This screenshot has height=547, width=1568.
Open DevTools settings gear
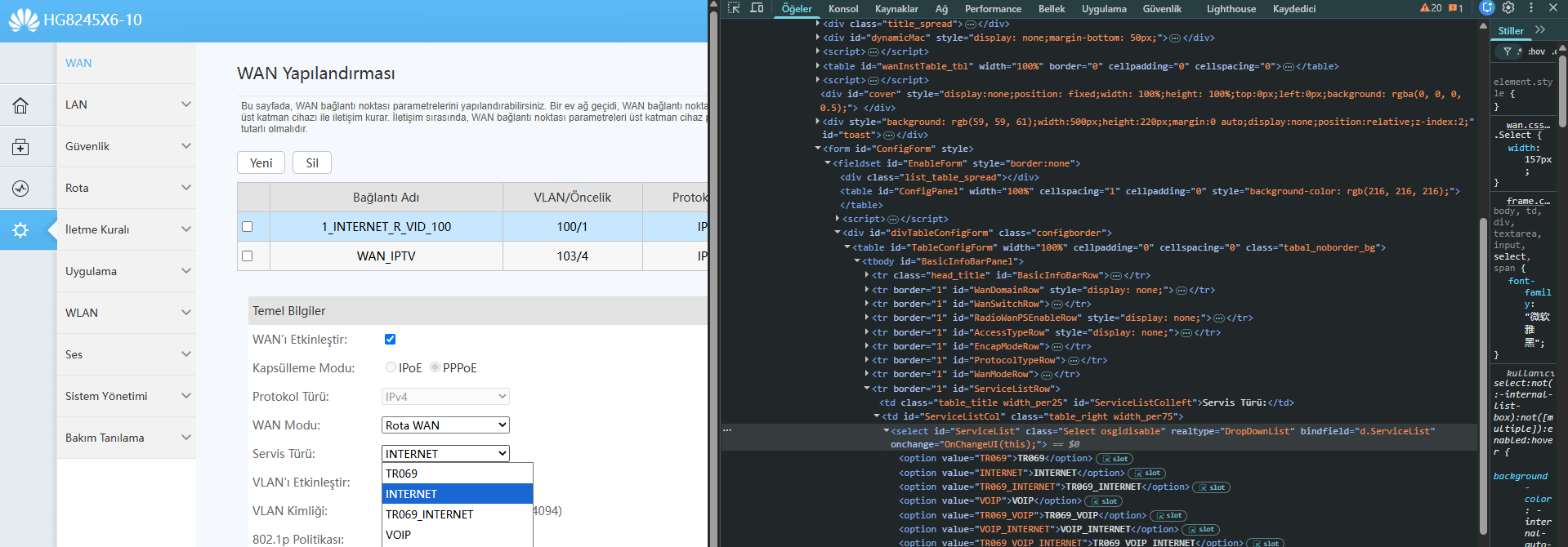coord(1508,8)
